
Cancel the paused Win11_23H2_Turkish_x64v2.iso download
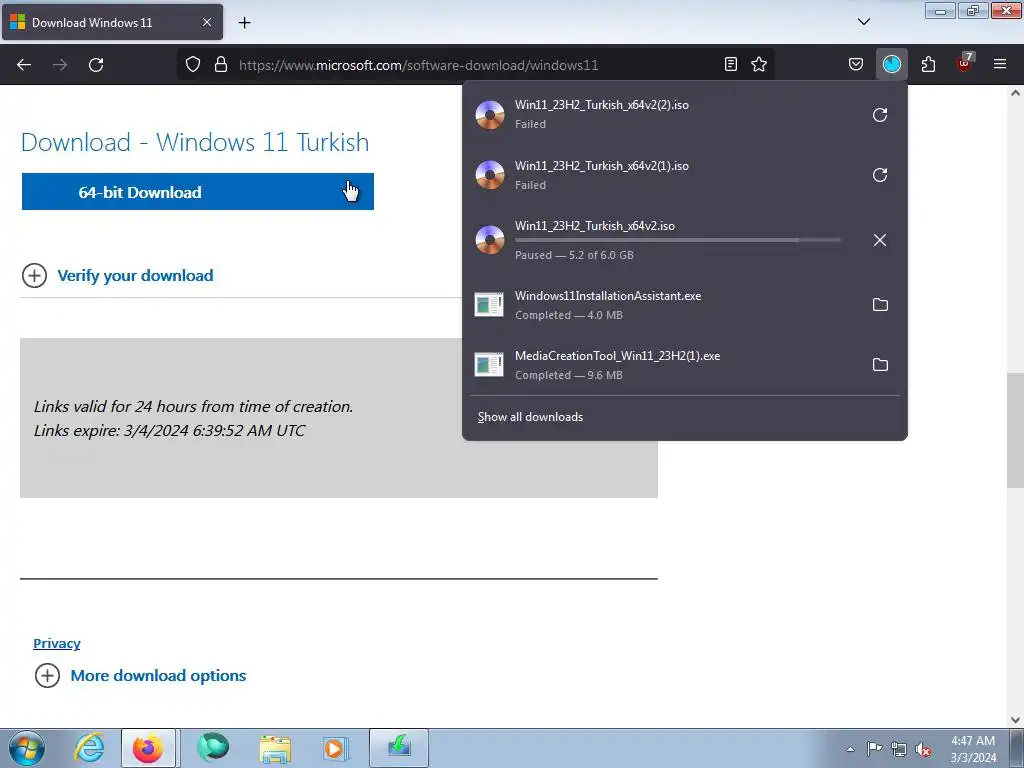(x=880, y=240)
